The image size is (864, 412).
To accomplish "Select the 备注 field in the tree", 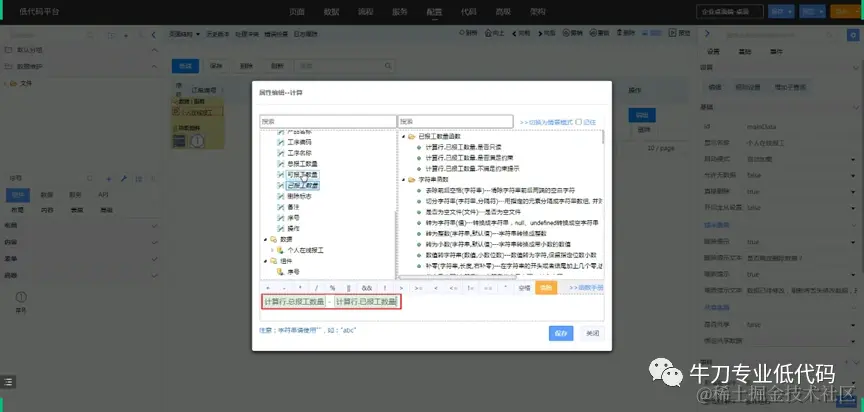I will 293,207.
